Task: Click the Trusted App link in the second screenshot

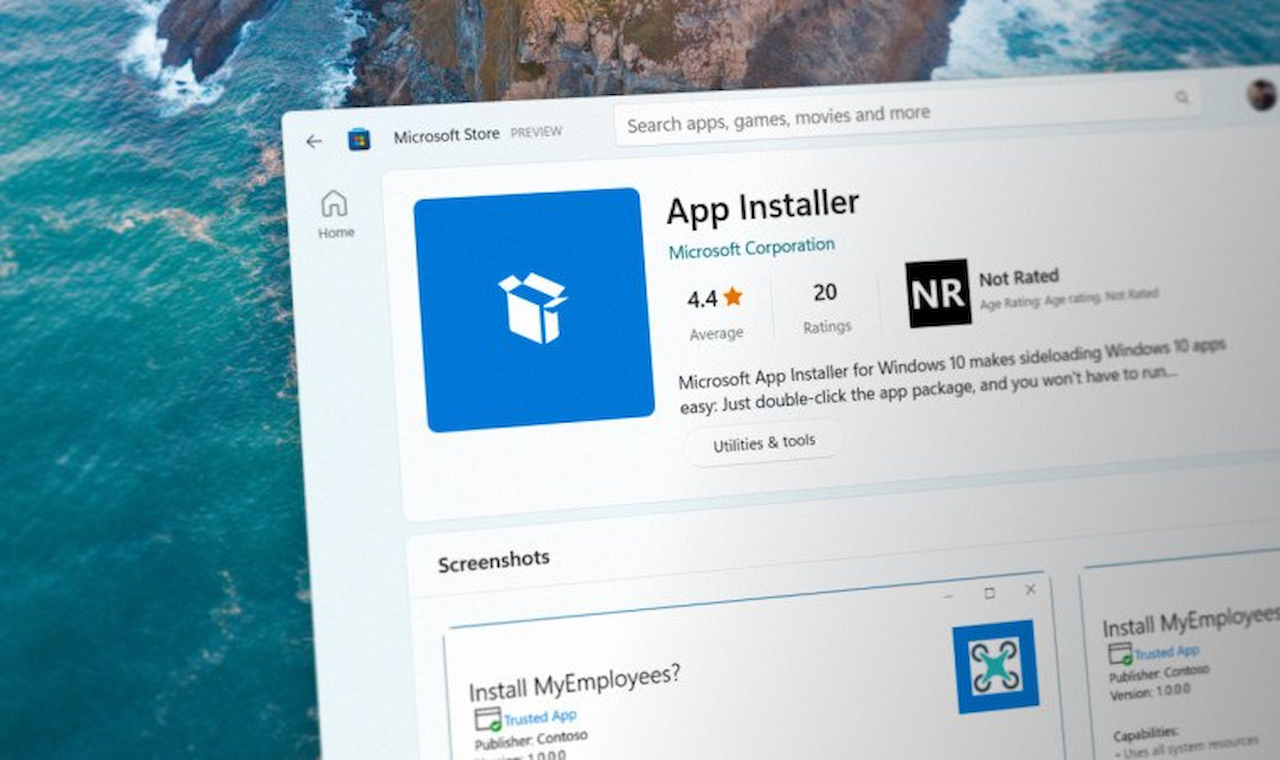Action: [x=1166, y=652]
